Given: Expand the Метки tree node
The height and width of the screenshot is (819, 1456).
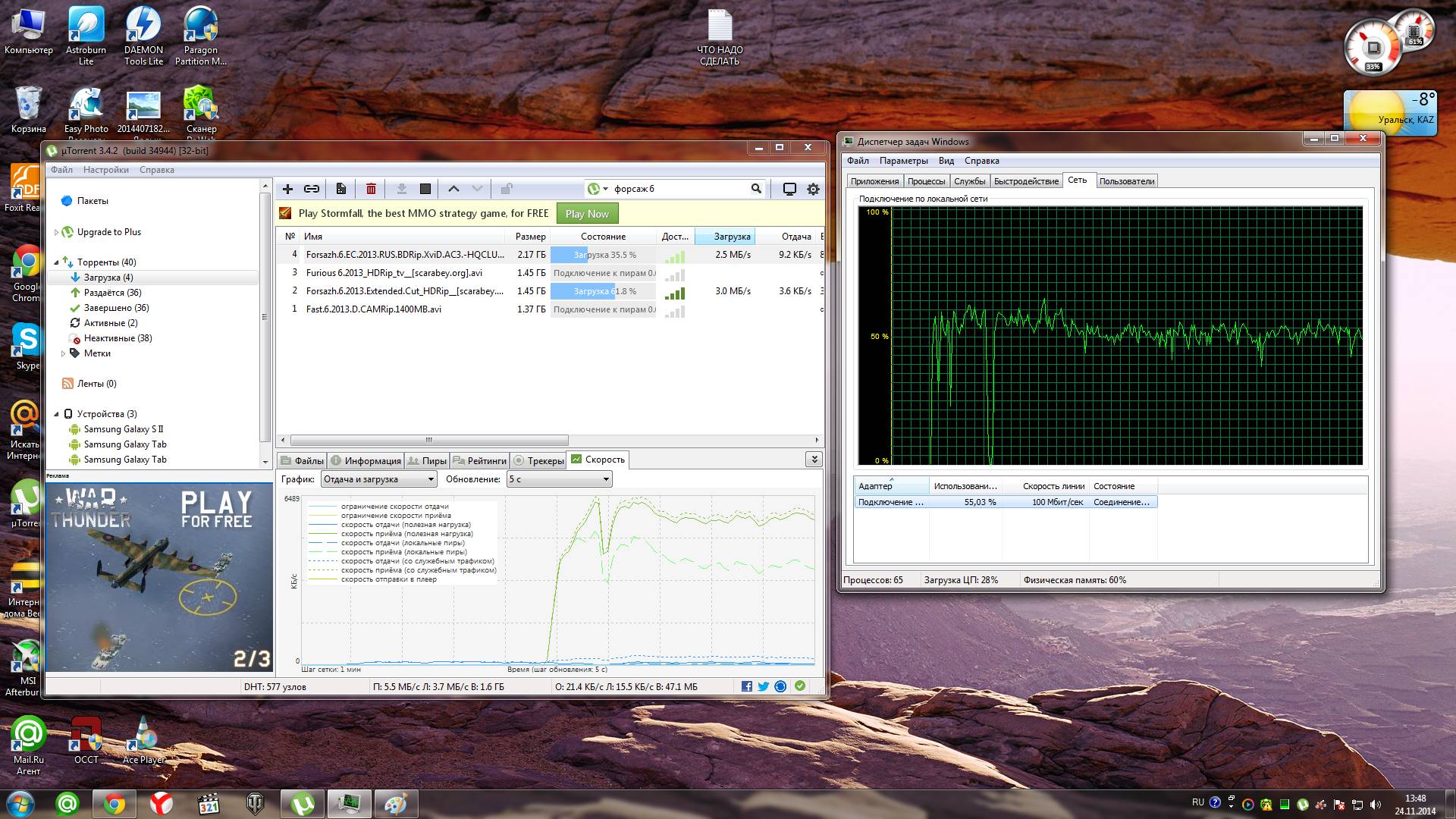Looking at the screenshot, I should coord(63,353).
